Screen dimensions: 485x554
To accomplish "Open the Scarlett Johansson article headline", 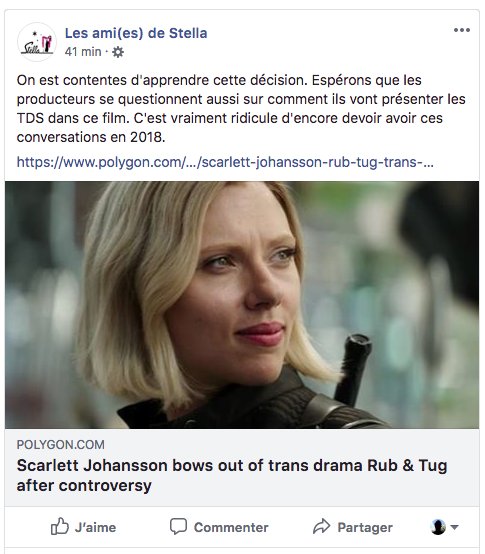I will click(x=232, y=475).
